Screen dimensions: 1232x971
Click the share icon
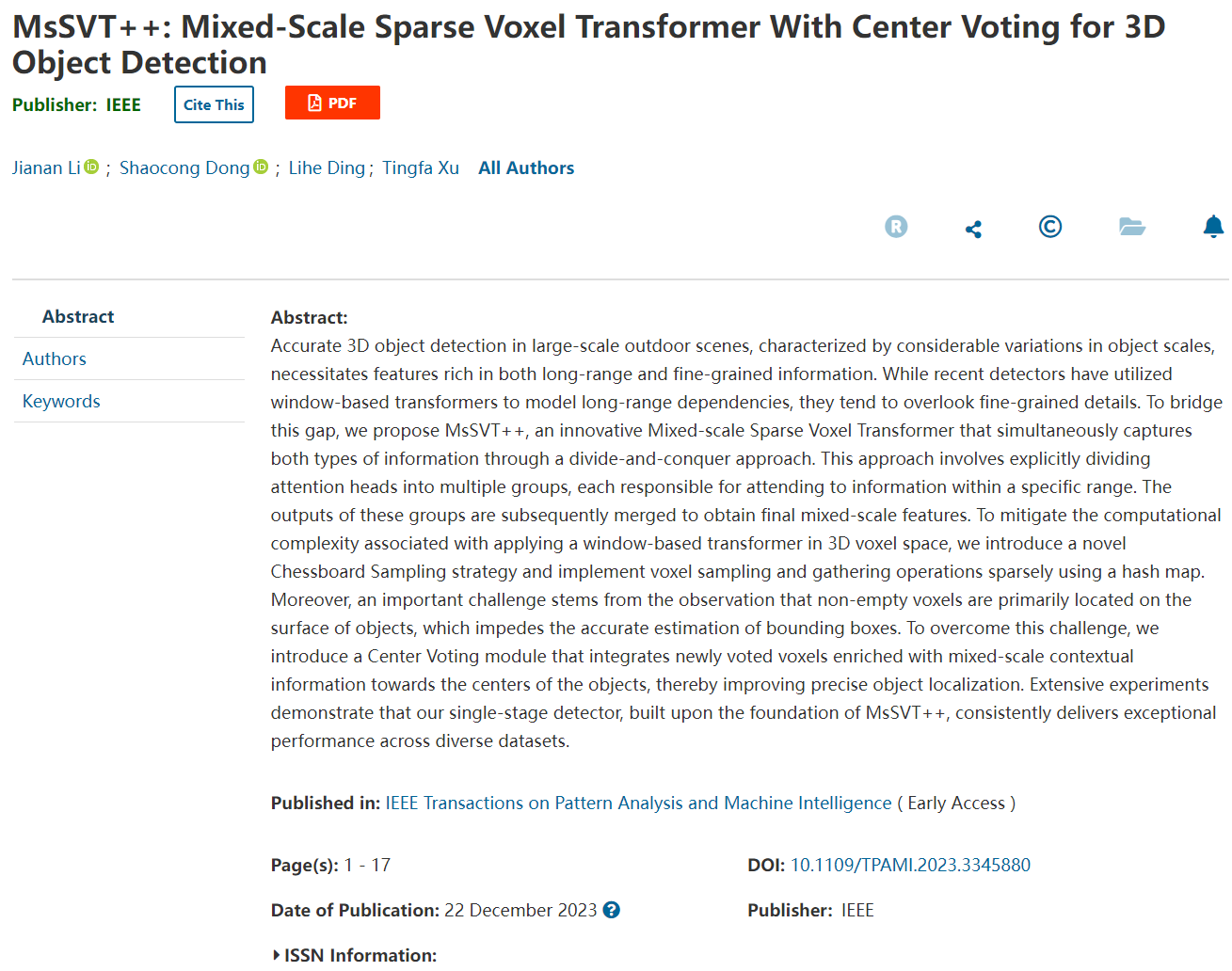[x=973, y=229]
